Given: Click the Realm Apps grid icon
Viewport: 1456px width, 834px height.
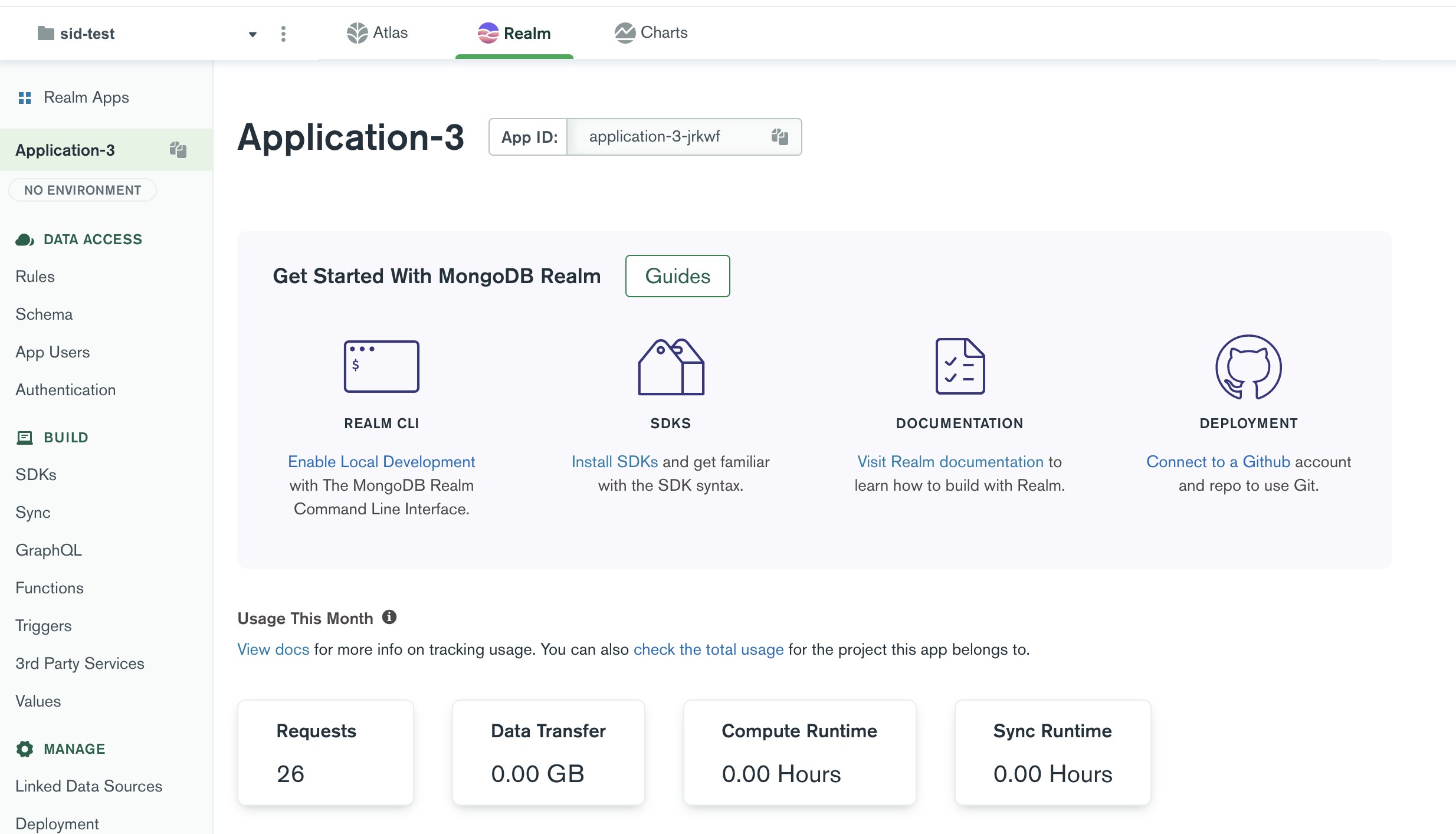Looking at the screenshot, I should click(25, 97).
